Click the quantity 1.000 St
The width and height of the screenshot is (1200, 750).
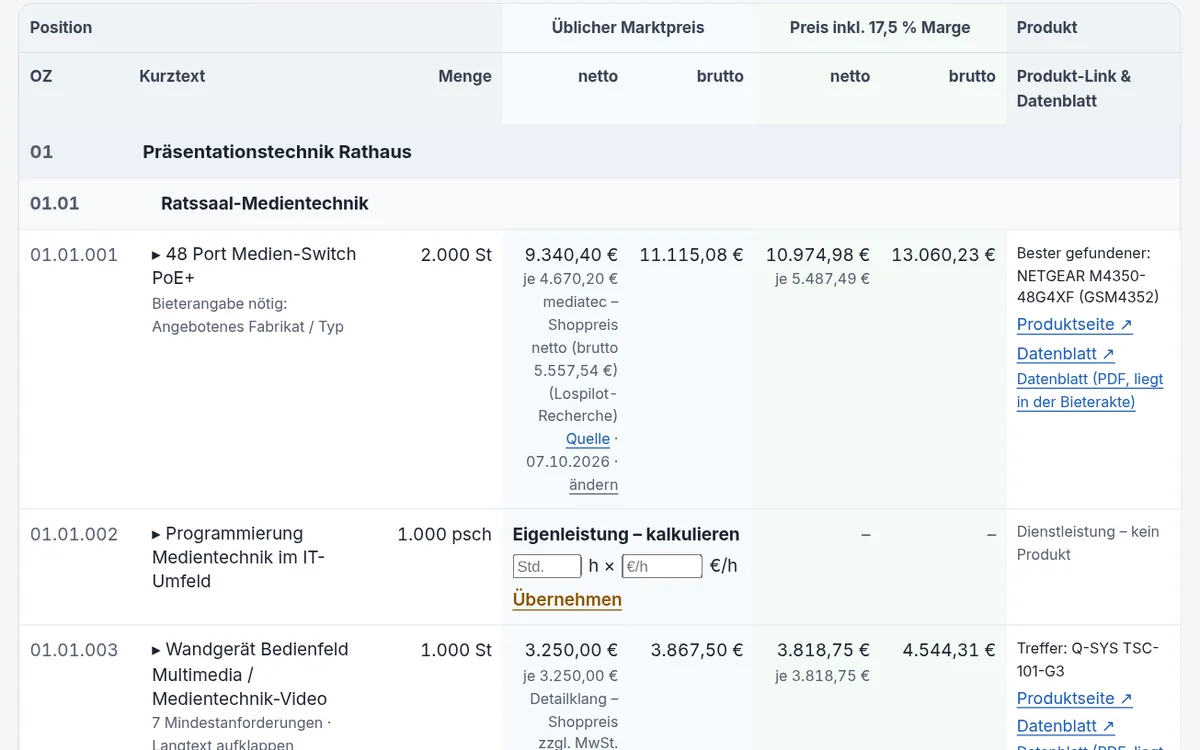click(x=456, y=650)
